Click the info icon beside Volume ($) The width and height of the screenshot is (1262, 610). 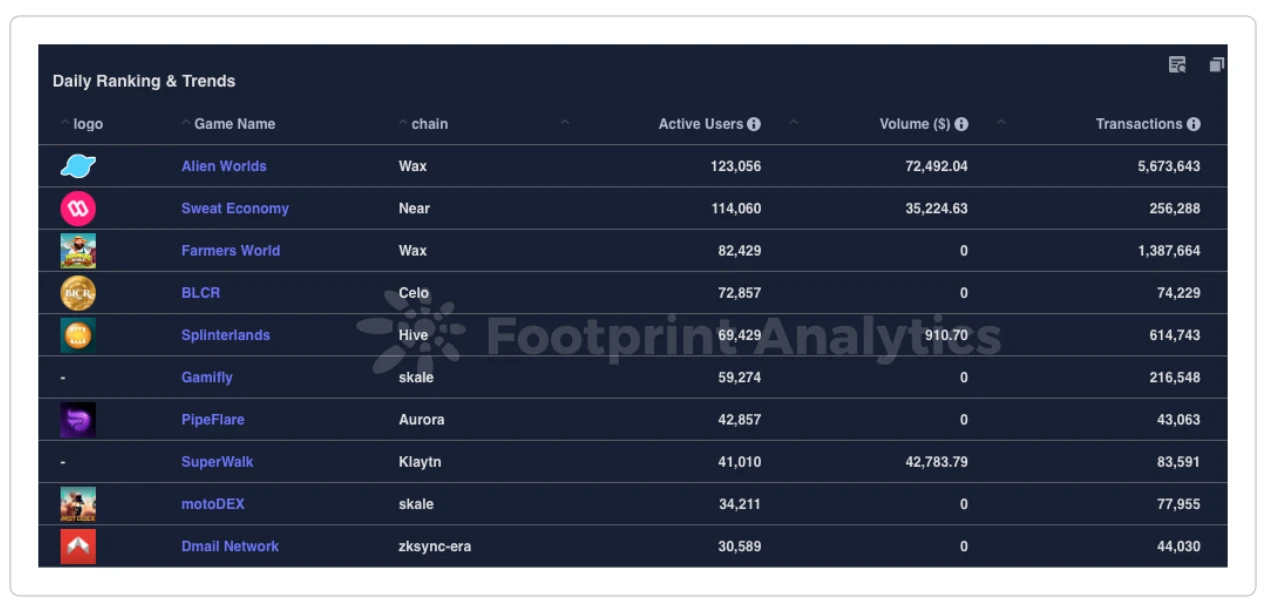click(x=961, y=124)
